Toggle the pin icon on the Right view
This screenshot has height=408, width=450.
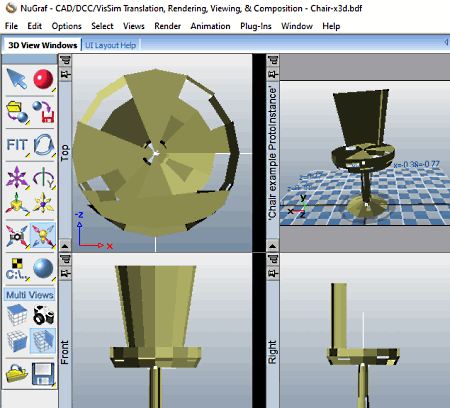(273, 274)
